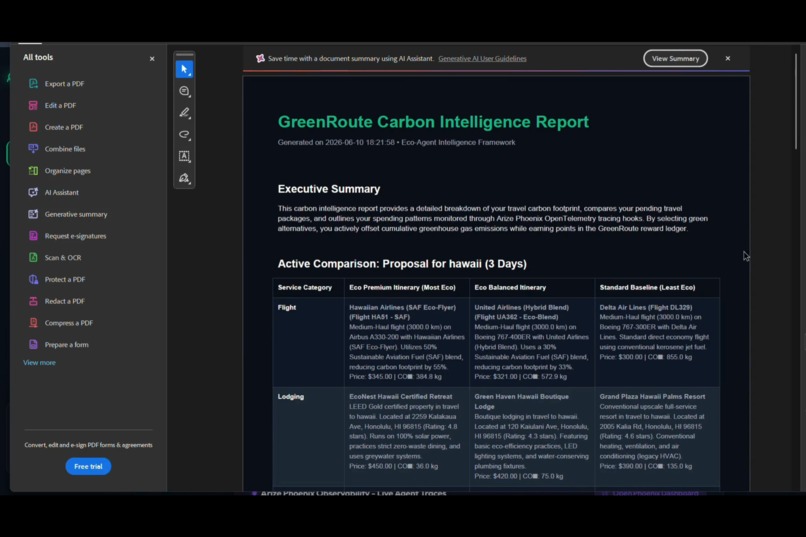The width and height of the screenshot is (806, 537).
Task: Select the arrow selection tool
Action: coord(184,69)
